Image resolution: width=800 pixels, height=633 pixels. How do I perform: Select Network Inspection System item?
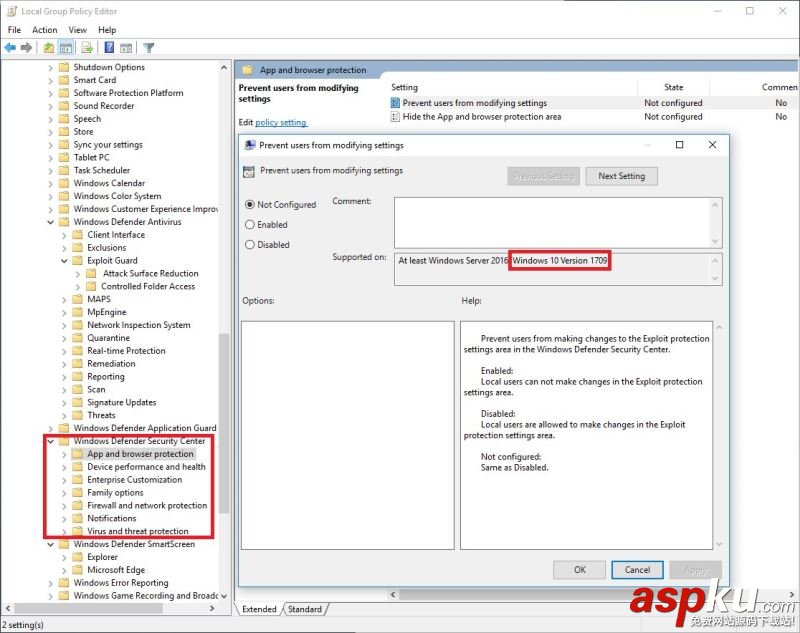(x=139, y=325)
